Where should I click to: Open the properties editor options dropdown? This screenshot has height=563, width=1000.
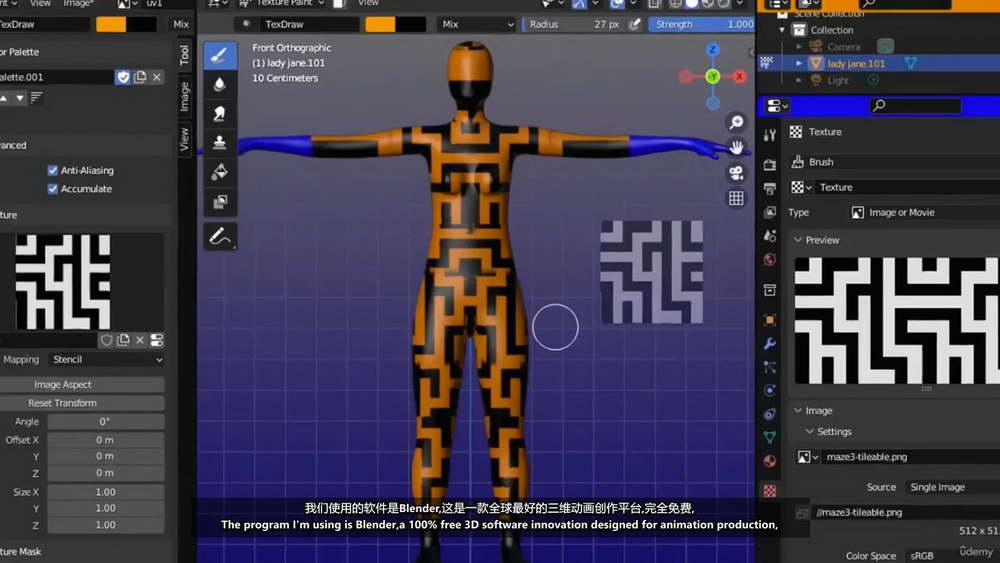click(x=778, y=106)
